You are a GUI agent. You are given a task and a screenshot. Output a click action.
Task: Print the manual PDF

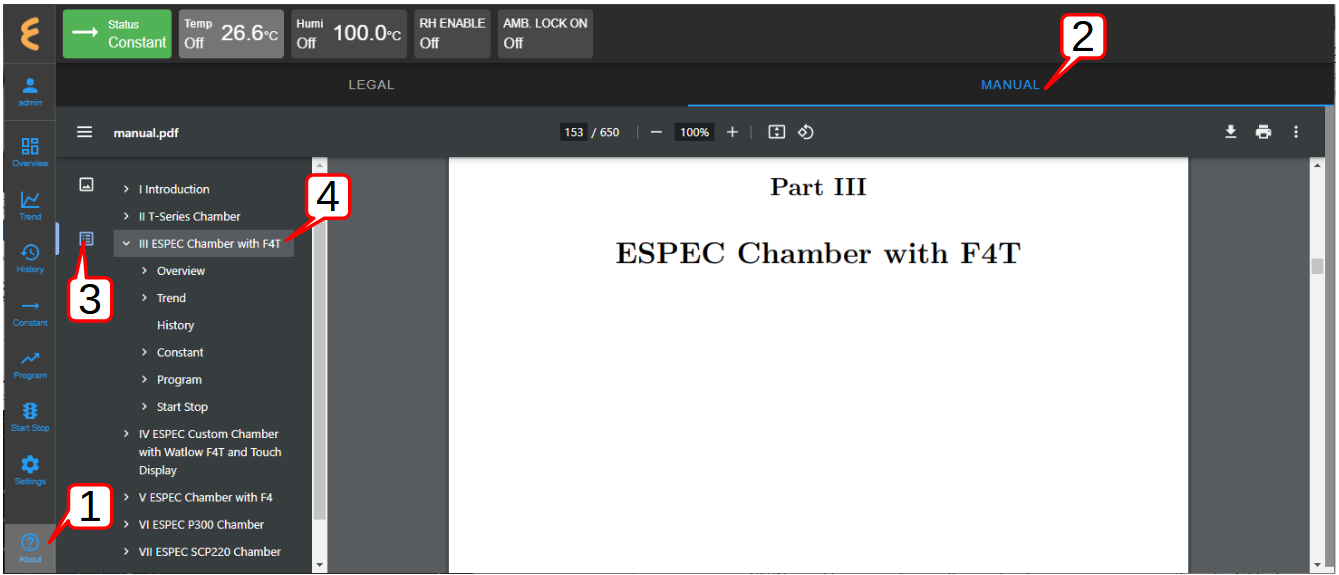[1264, 132]
